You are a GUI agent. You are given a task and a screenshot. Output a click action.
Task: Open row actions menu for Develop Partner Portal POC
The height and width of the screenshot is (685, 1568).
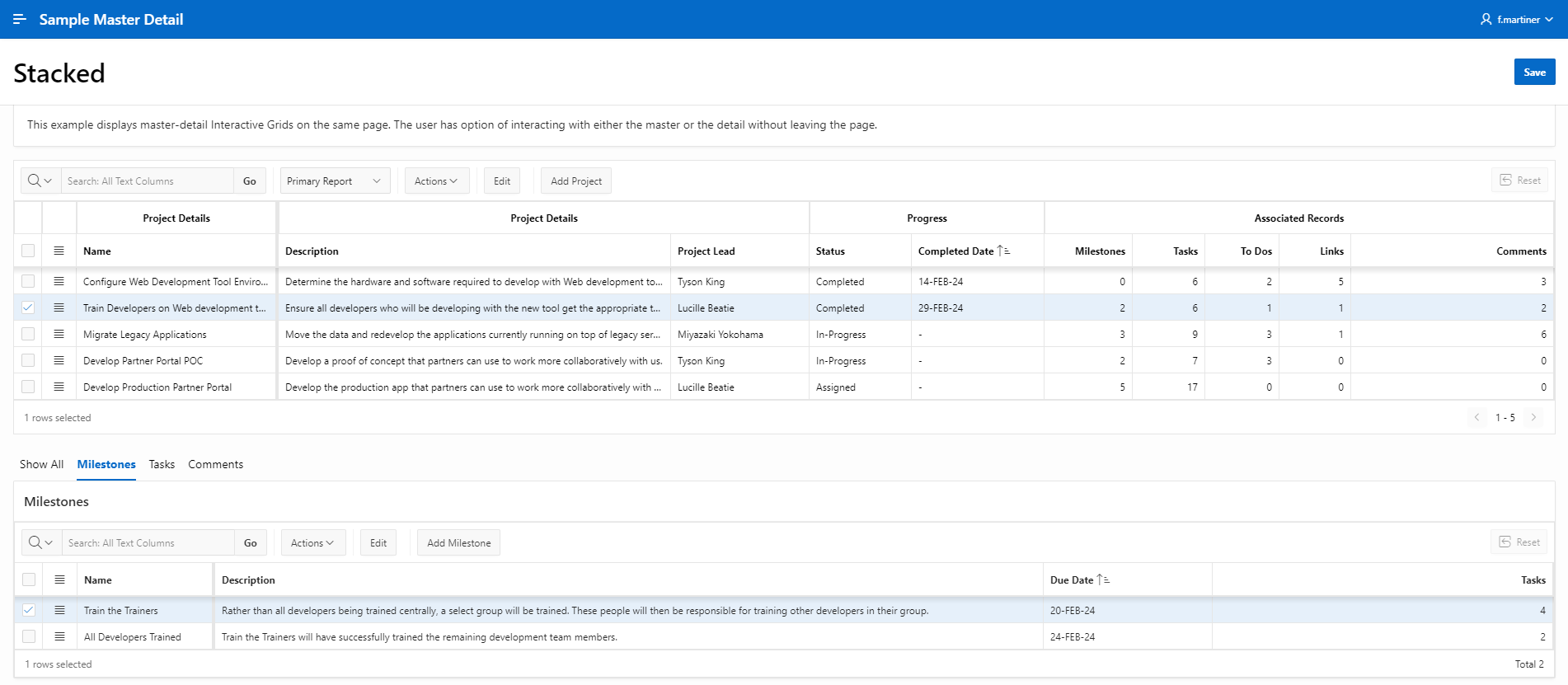click(x=59, y=360)
